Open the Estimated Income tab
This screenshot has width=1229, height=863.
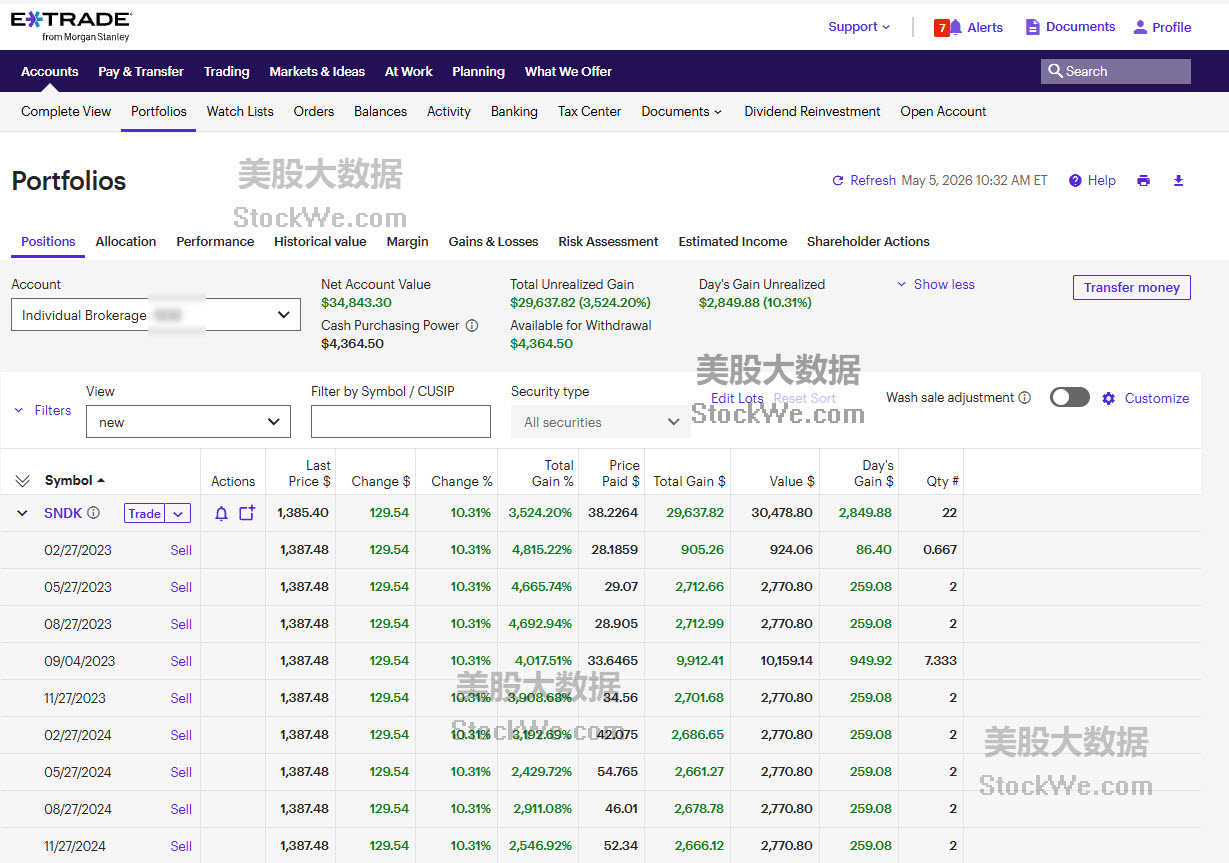pos(733,241)
